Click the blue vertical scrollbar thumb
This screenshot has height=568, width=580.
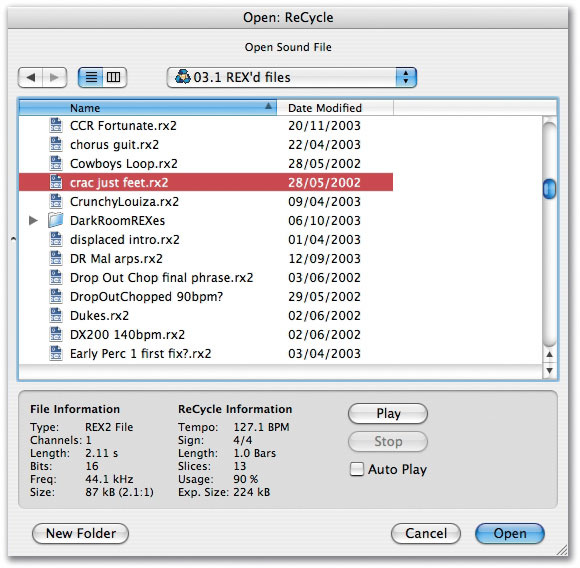tap(549, 189)
